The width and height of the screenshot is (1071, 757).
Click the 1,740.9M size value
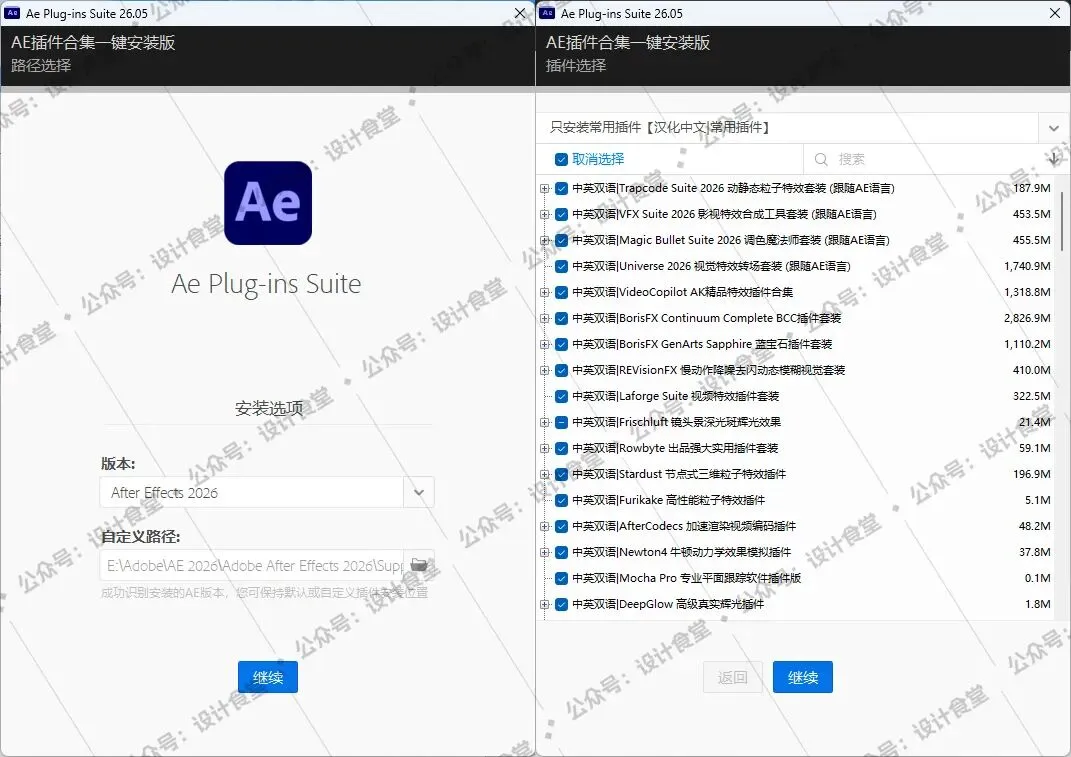1027,266
